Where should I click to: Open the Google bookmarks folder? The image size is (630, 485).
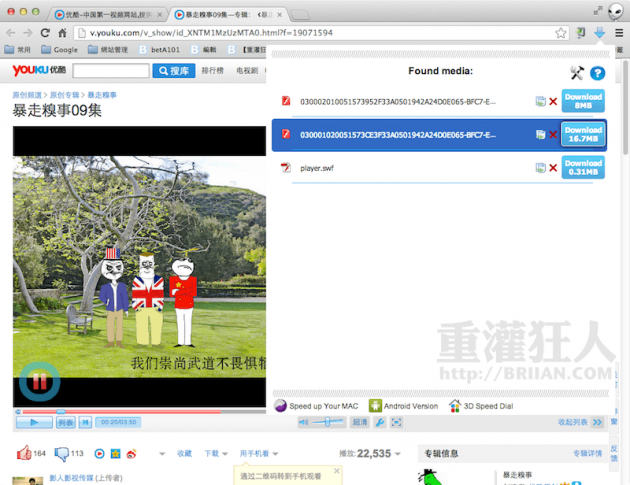(x=59, y=50)
